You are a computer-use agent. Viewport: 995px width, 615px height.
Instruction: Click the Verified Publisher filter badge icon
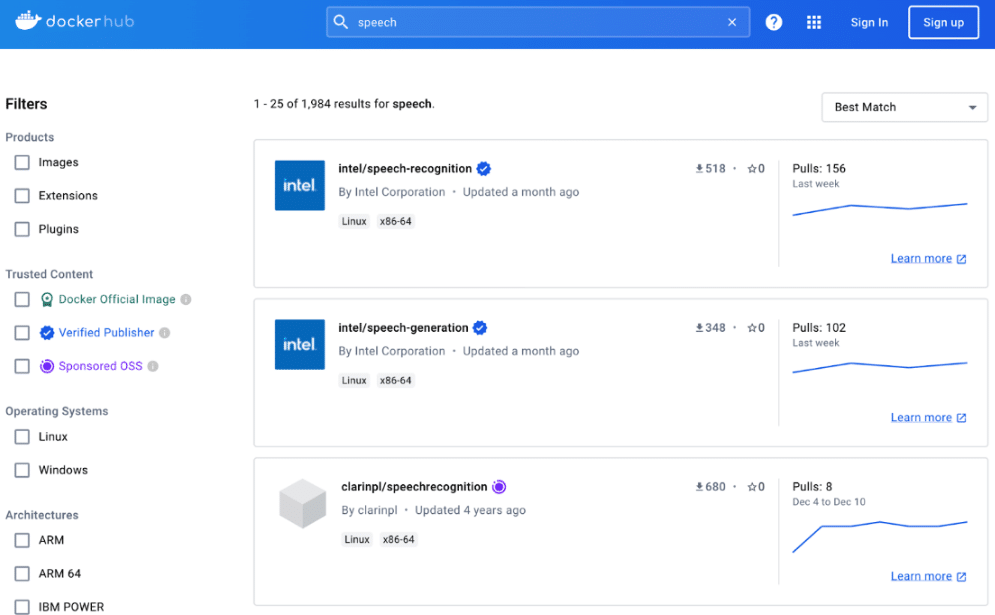47,333
